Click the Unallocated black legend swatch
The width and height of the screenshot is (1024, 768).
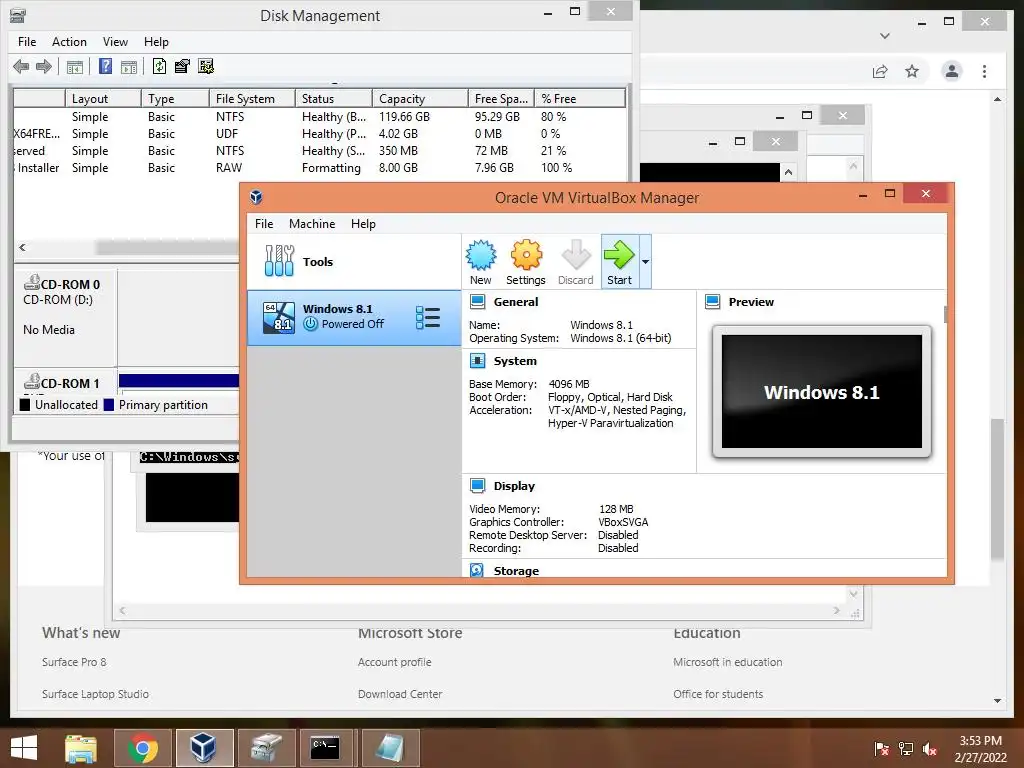point(25,405)
